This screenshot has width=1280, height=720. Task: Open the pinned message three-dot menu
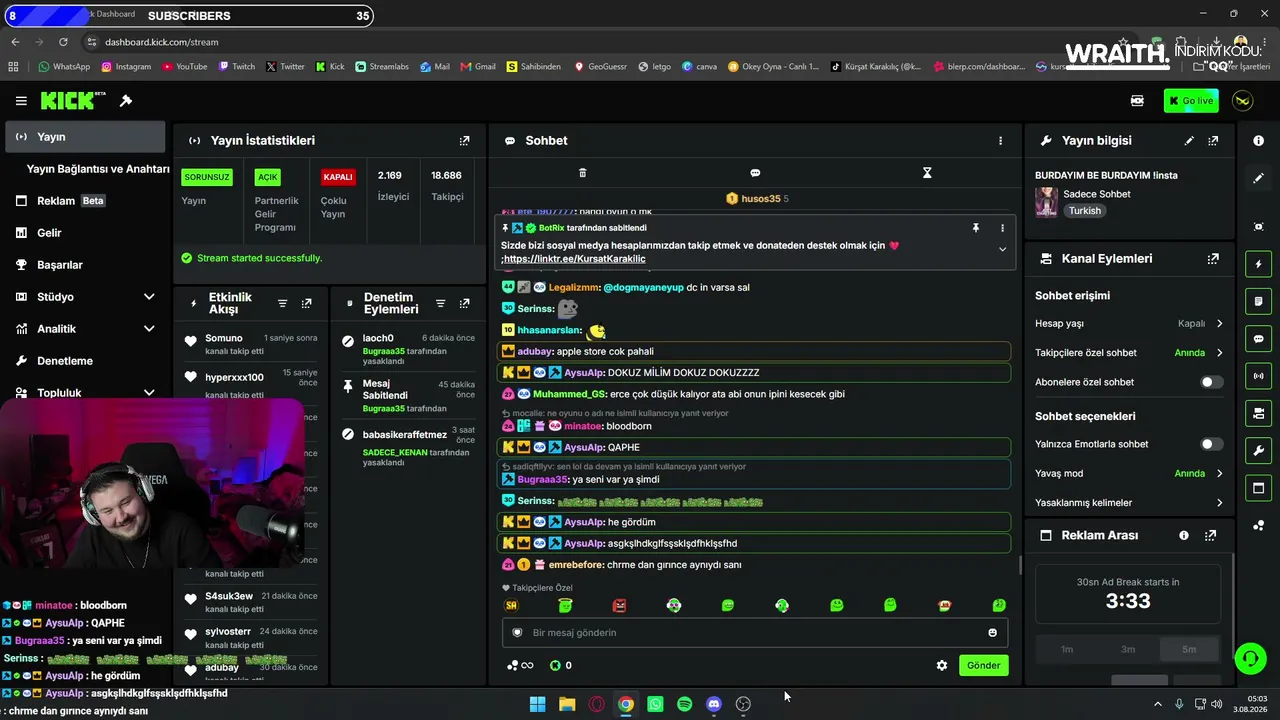tap(1002, 228)
